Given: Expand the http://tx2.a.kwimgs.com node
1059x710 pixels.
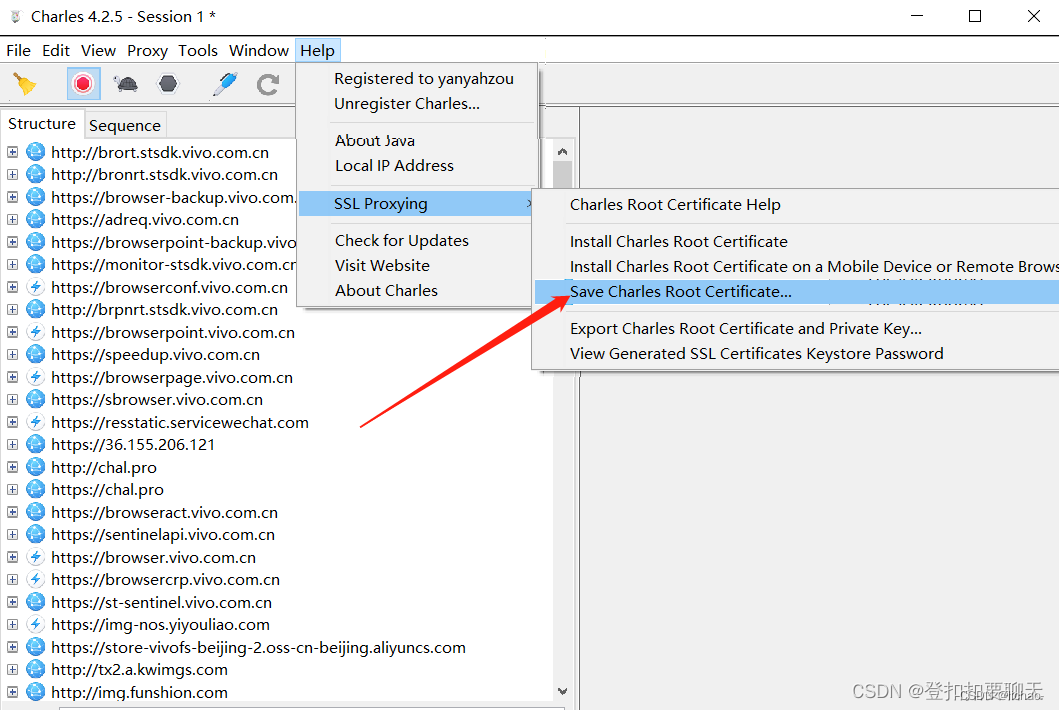Looking at the screenshot, I should tap(12, 669).
